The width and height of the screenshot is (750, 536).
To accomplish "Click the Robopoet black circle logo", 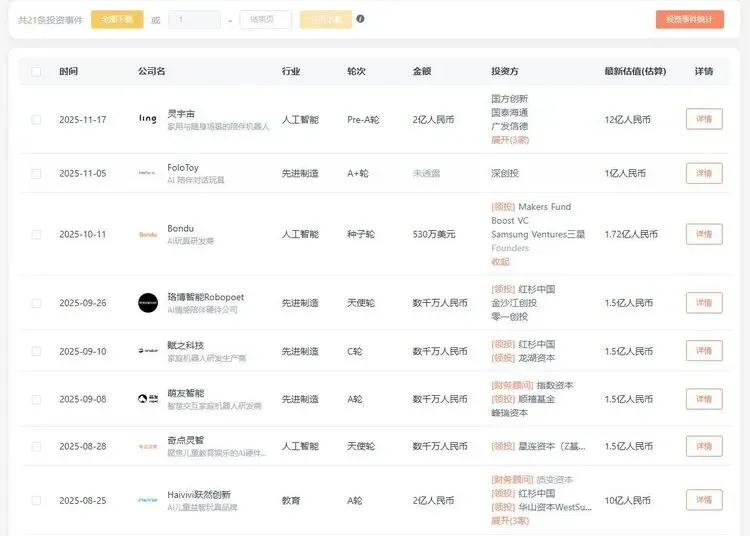I will click(148, 303).
